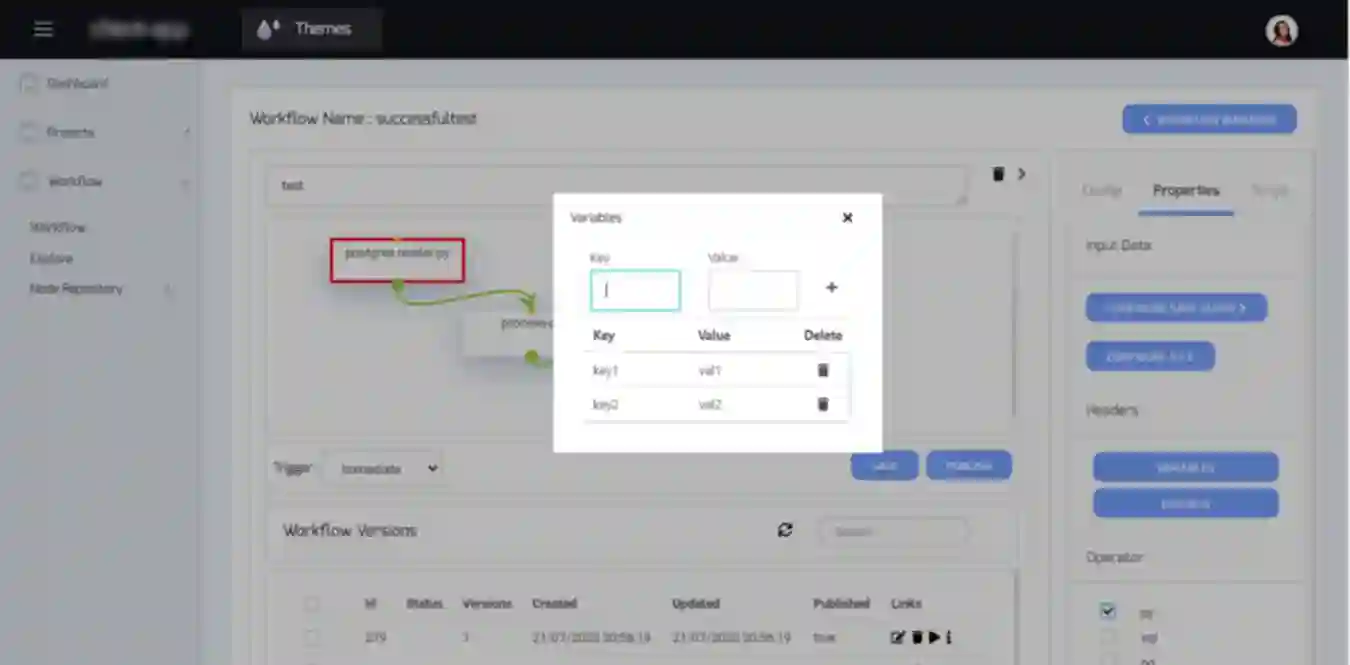Click play icon for workflow version 279
1350x665 pixels.
(x=933, y=637)
